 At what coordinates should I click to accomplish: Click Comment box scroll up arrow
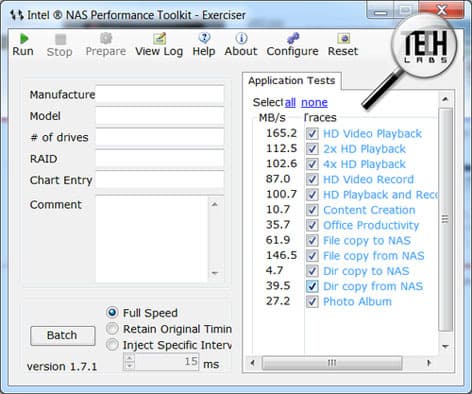pyautogui.click(x=215, y=204)
